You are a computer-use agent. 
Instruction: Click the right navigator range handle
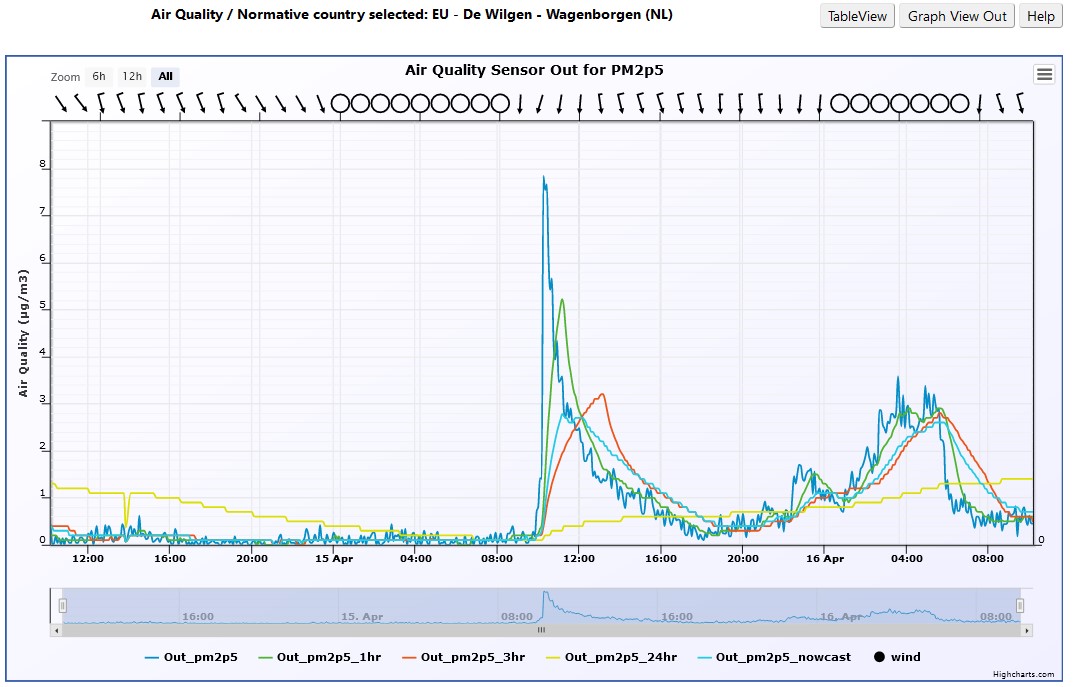coord(1020,605)
